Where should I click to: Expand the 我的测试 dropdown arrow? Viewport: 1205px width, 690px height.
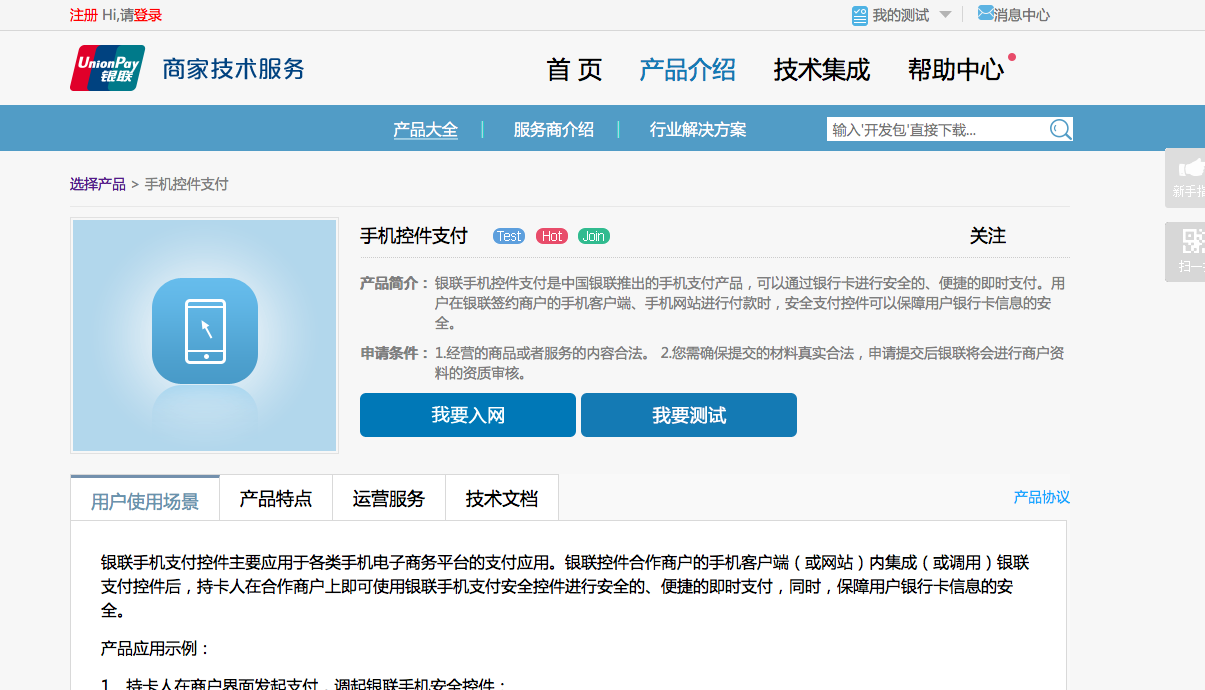(x=945, y=15)
